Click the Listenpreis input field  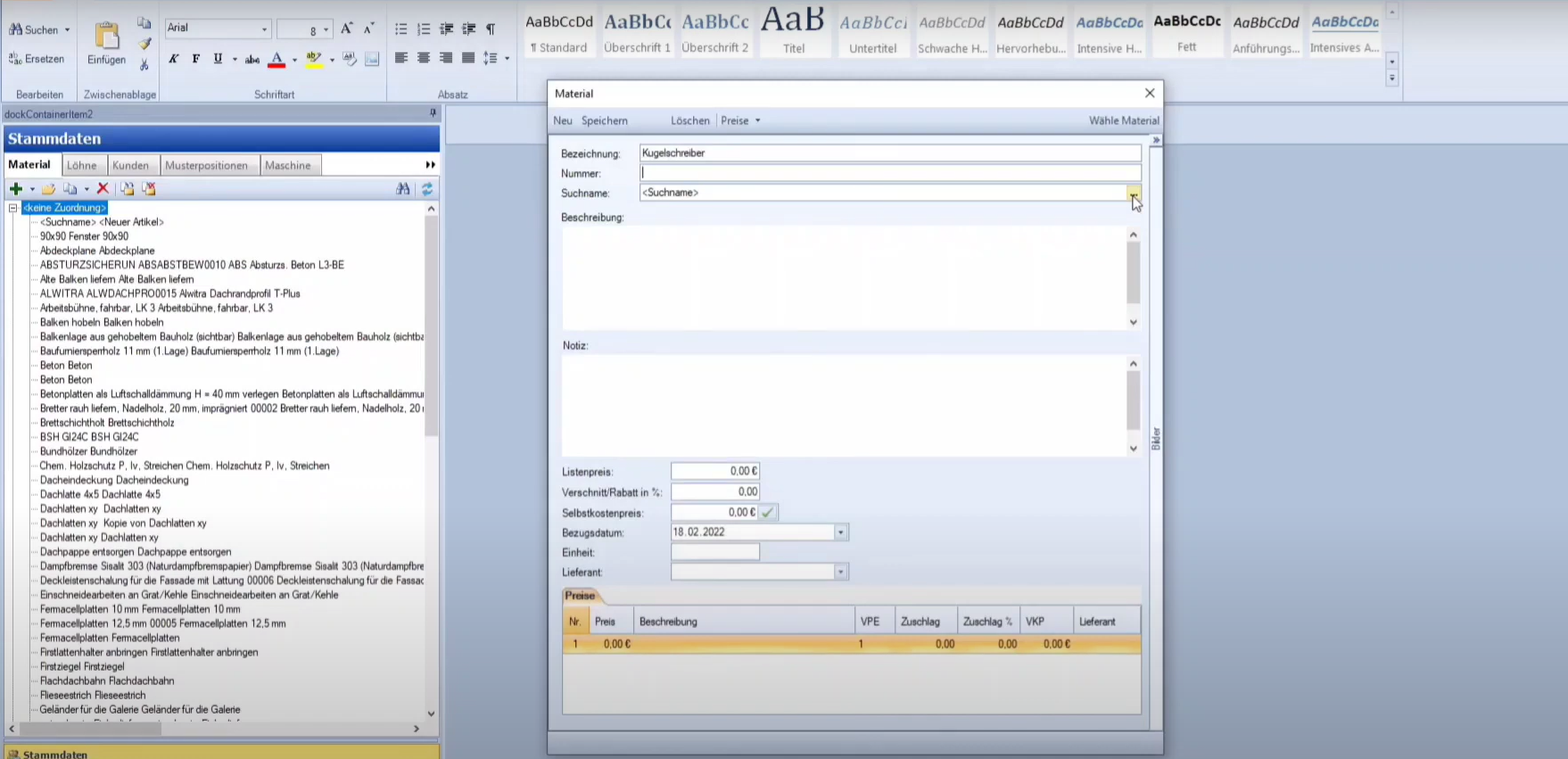pos(715,471)
